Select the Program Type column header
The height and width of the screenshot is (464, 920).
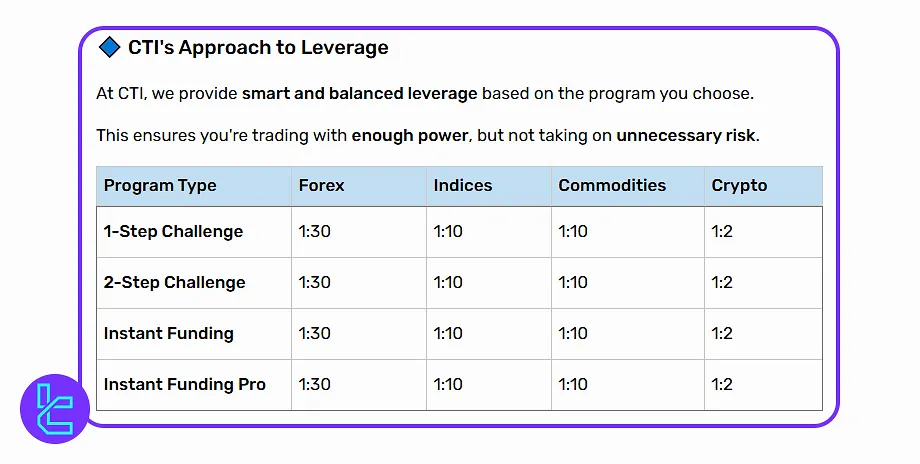pyautogui.click(x=160, y=185)
